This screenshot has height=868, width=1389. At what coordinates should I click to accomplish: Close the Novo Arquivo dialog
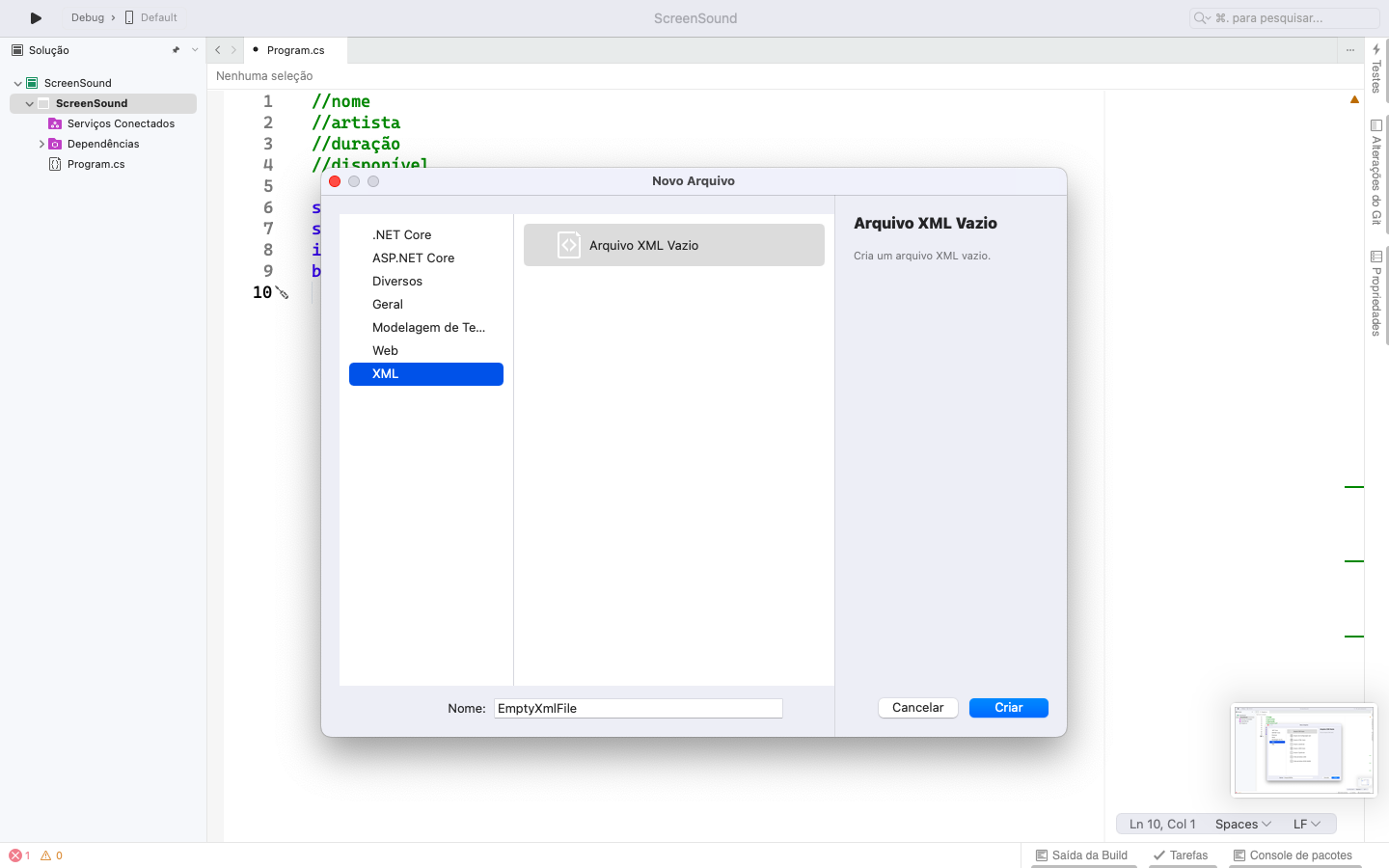[335, 181]
